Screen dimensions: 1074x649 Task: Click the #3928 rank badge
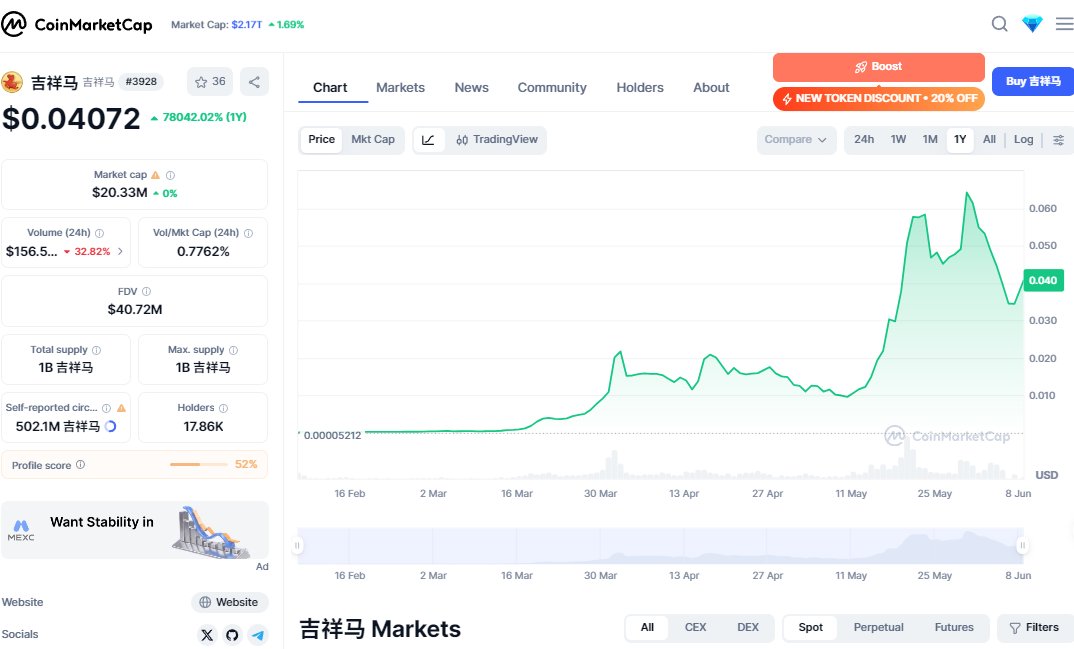(141, 81)
